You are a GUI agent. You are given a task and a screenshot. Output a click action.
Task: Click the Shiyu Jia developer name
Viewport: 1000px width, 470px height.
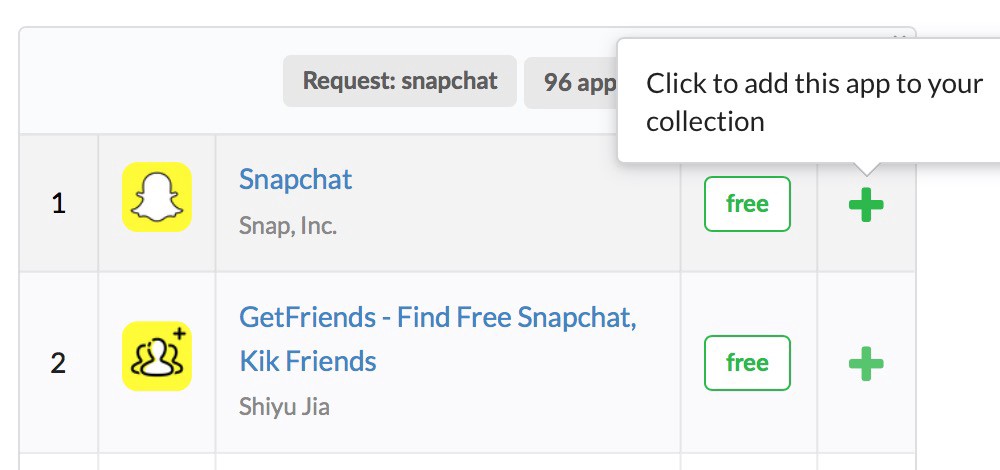[284, 407]
